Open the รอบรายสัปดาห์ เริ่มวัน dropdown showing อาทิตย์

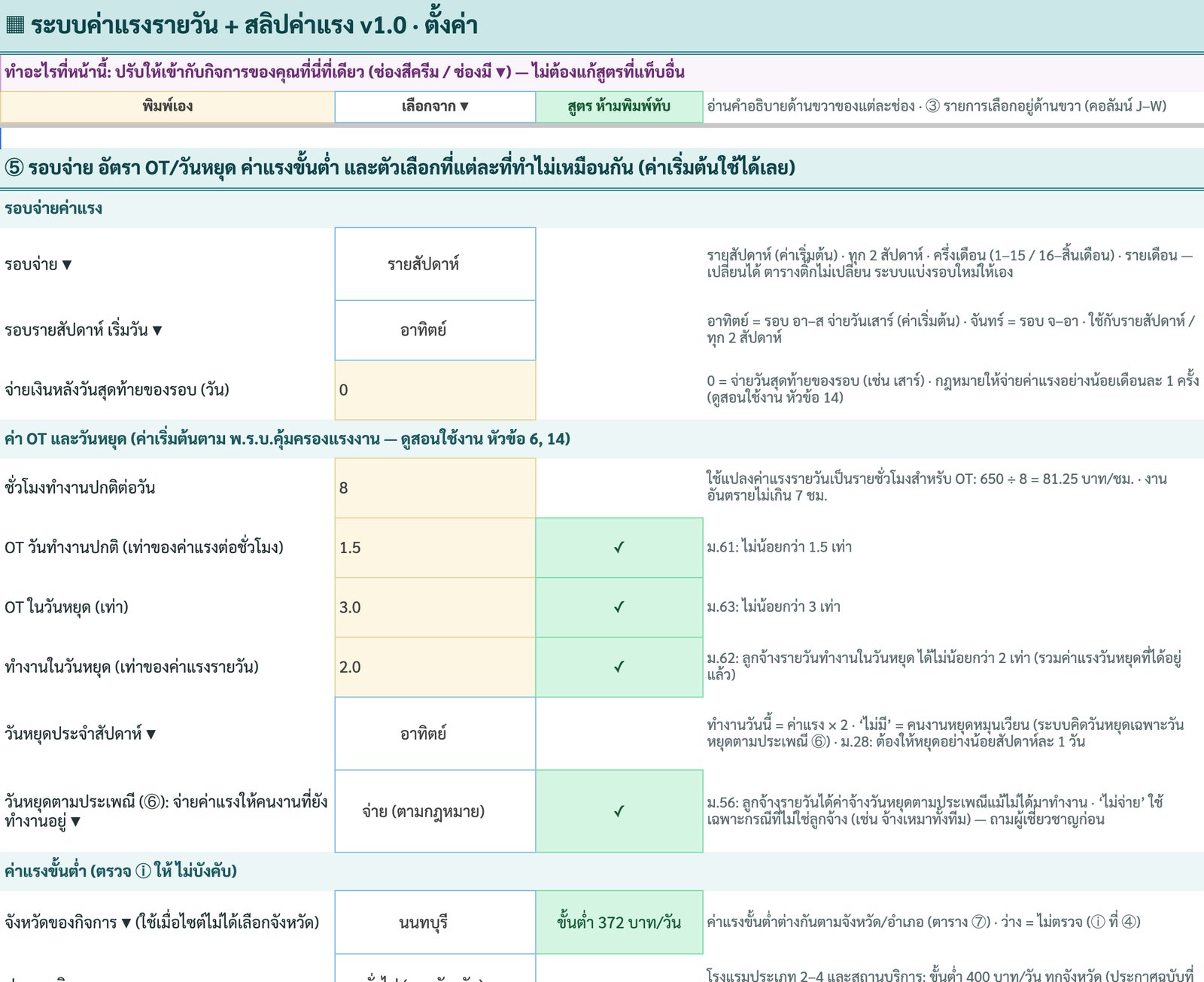pos(435,330)
